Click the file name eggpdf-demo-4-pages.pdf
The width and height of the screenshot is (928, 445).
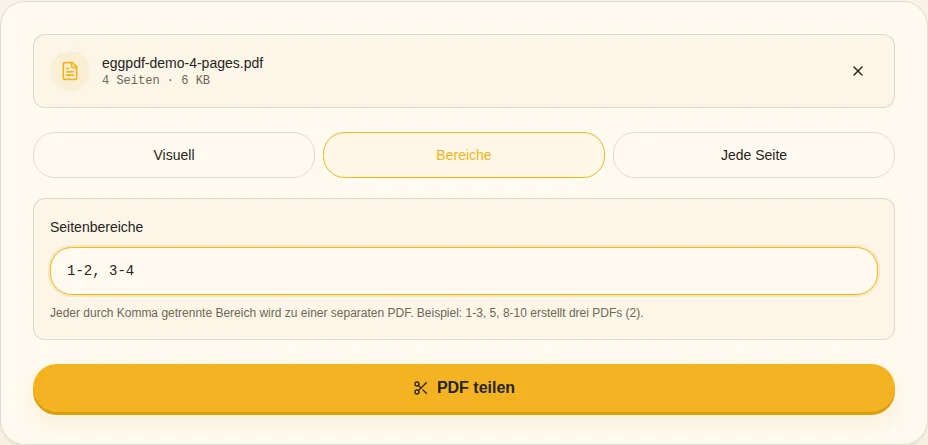click(183, 63)
